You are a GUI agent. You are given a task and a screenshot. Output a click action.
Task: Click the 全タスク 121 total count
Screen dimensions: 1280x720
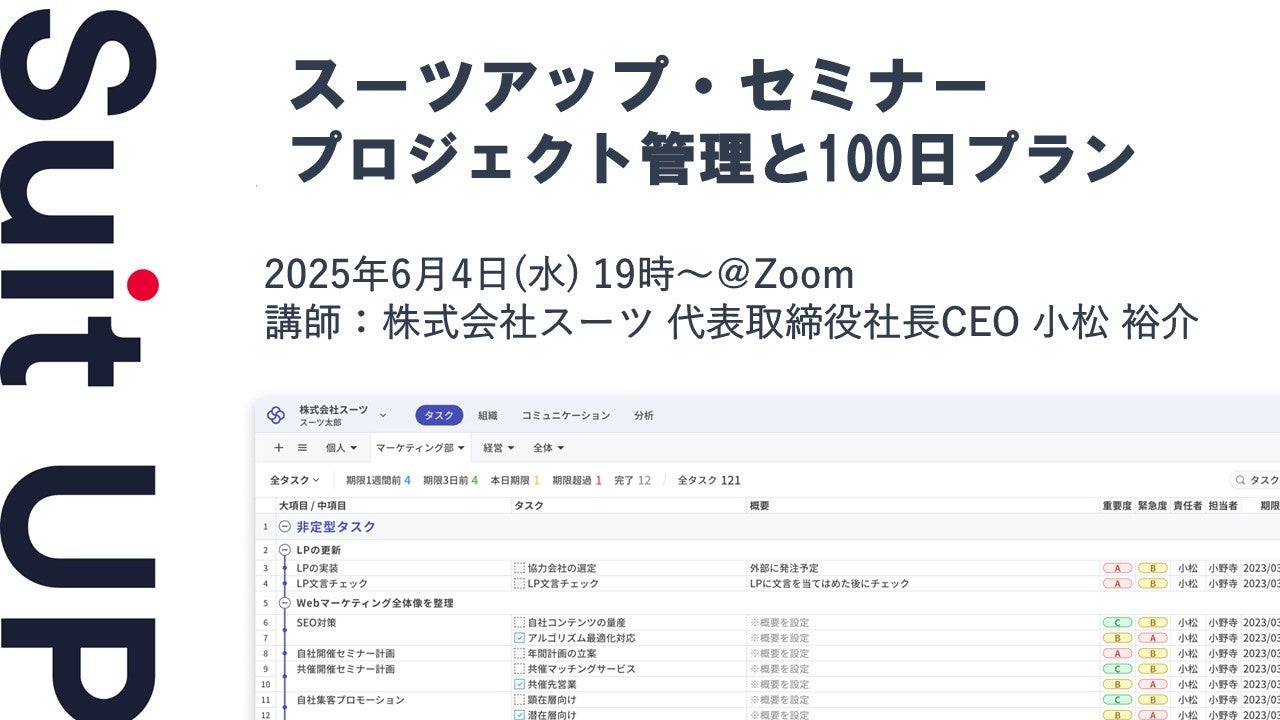(x=709, y=480)
